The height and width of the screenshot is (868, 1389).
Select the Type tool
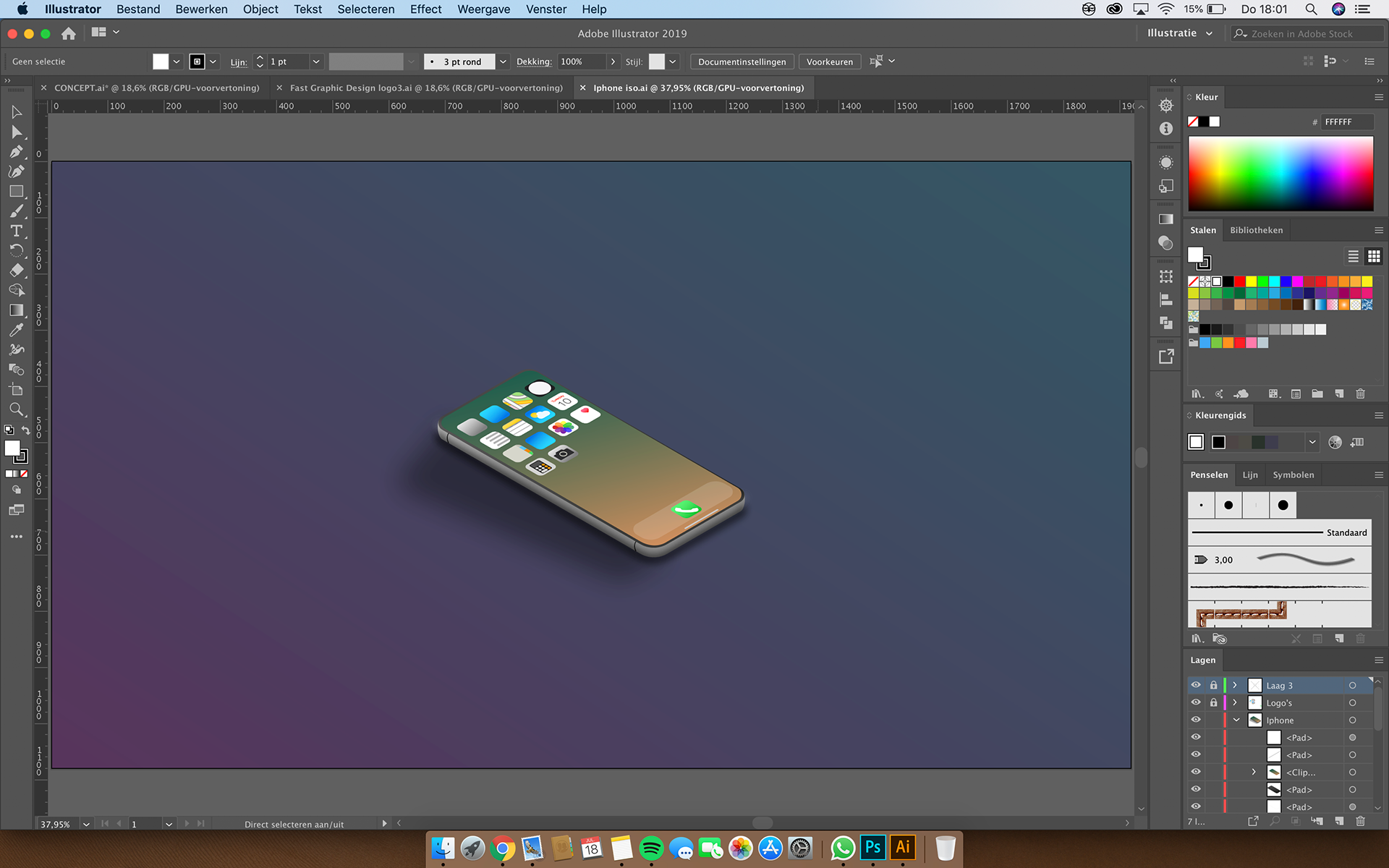click(16, 231)
